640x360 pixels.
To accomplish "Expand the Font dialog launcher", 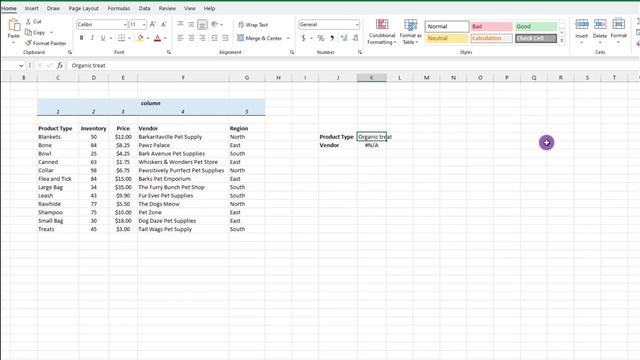I will (x=169, y=52).
